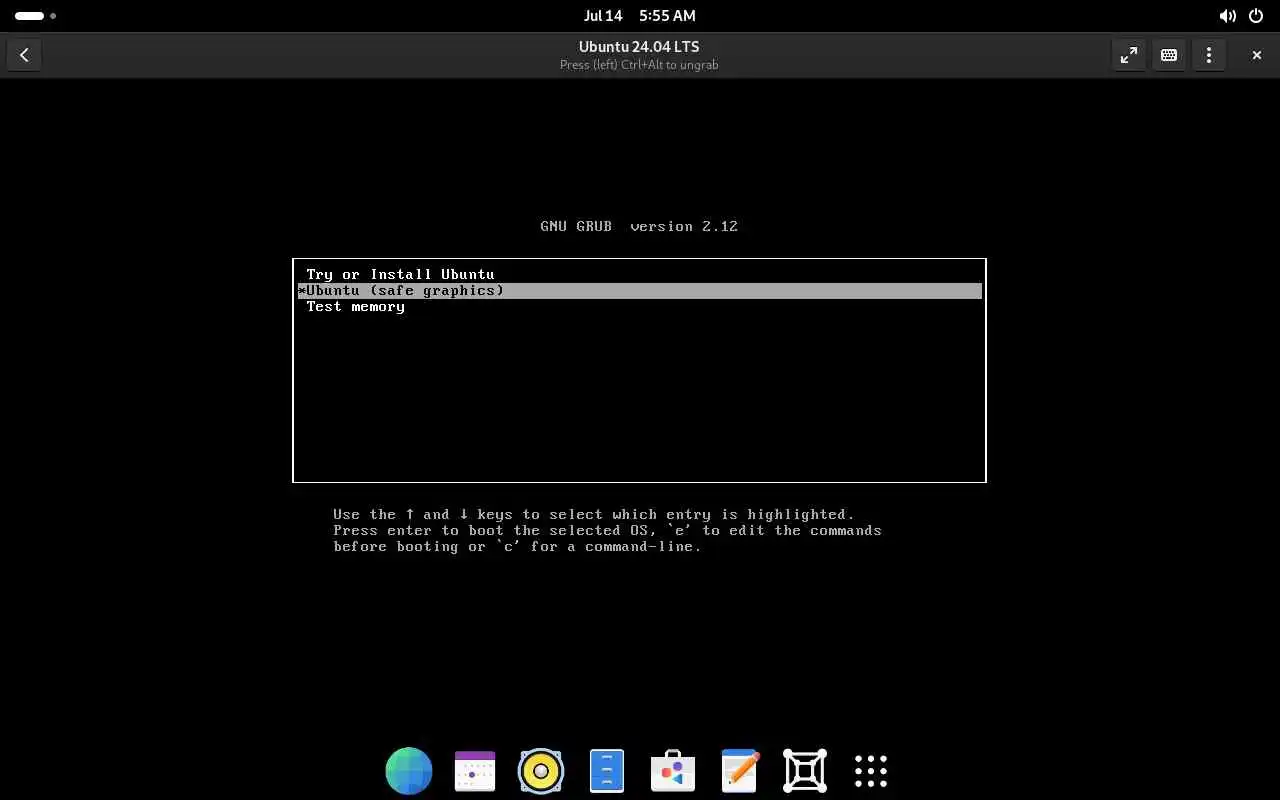
Task: Open the Text Editor pencil icon
Action: point(739,771)
